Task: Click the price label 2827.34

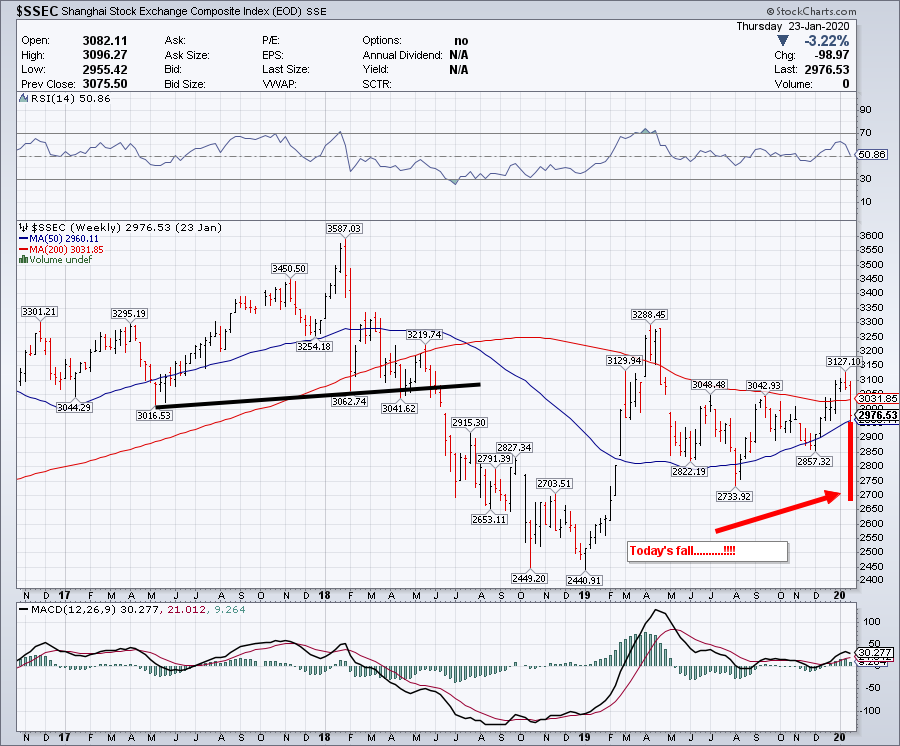Action: pyautogui.click(x=514, y=448)
